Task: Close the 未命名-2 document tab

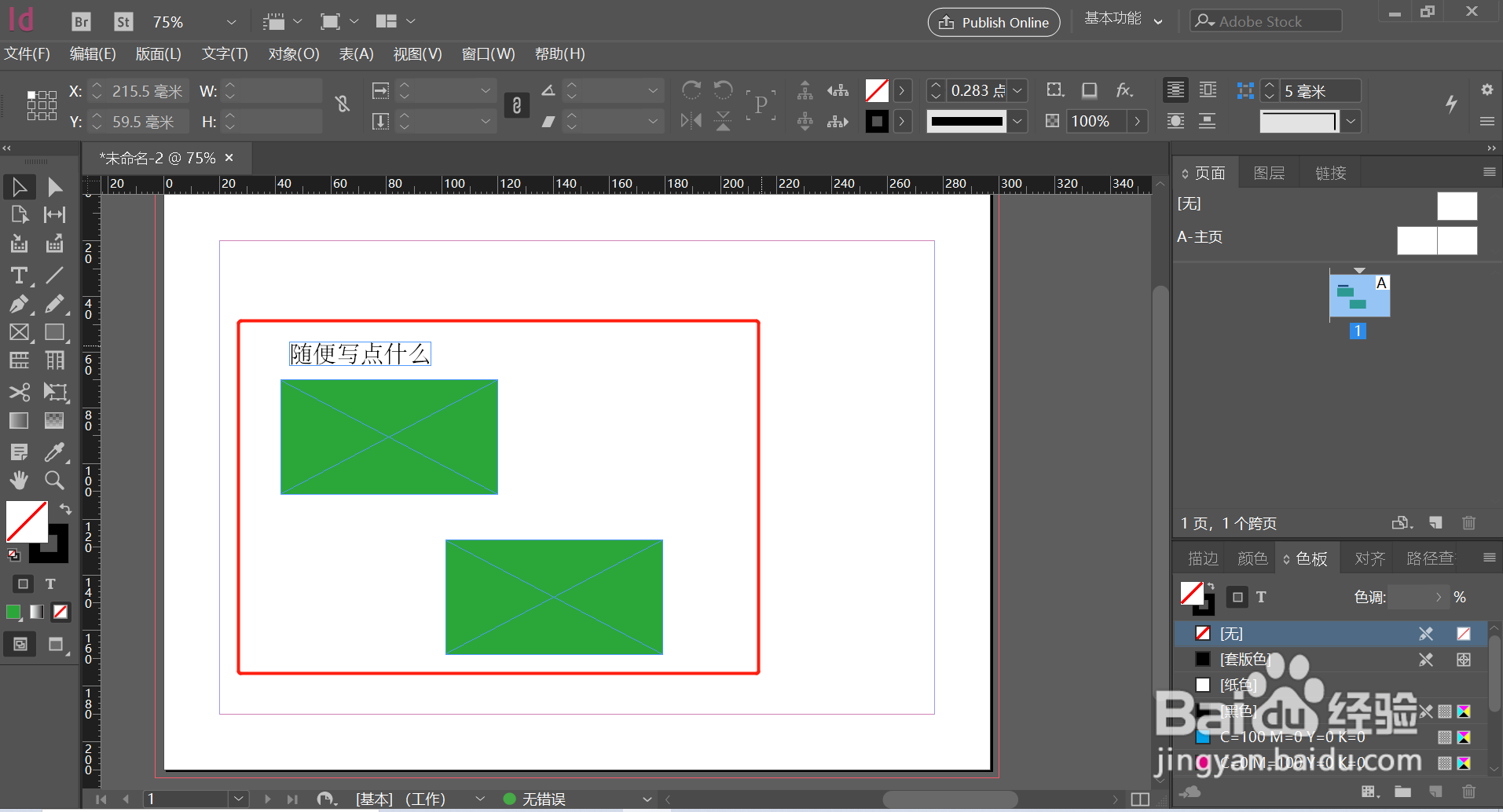Action: pyautogui.click(x=229, y=158)
